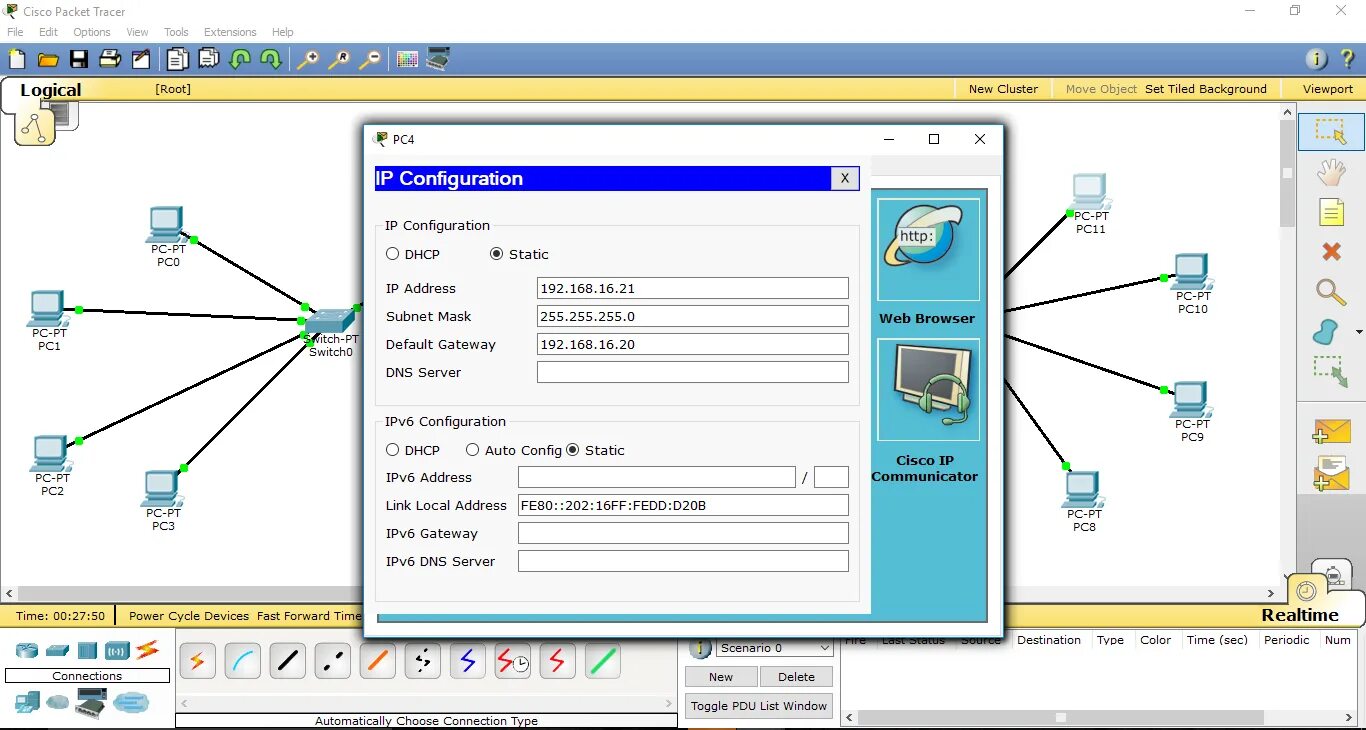Click the Paste toolbar icon

coord(208,60)
